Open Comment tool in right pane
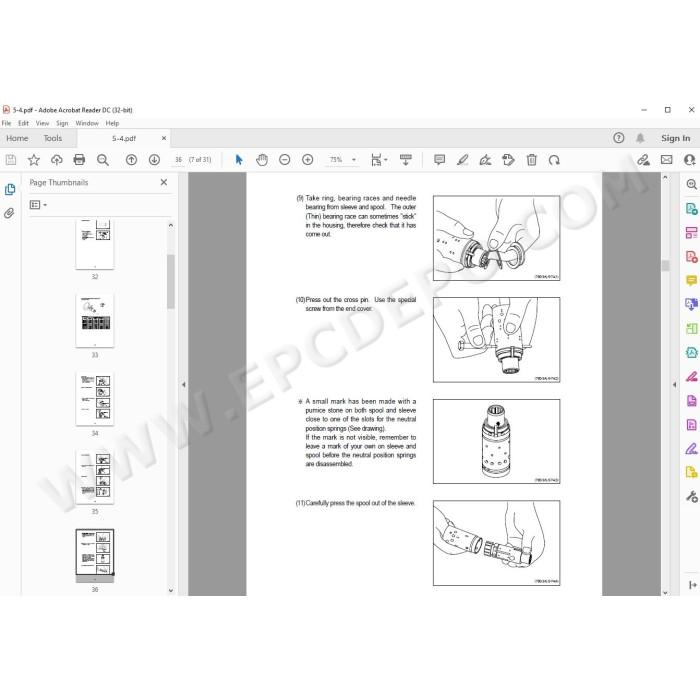Viewport: 700px width, 700px height. 692,280
